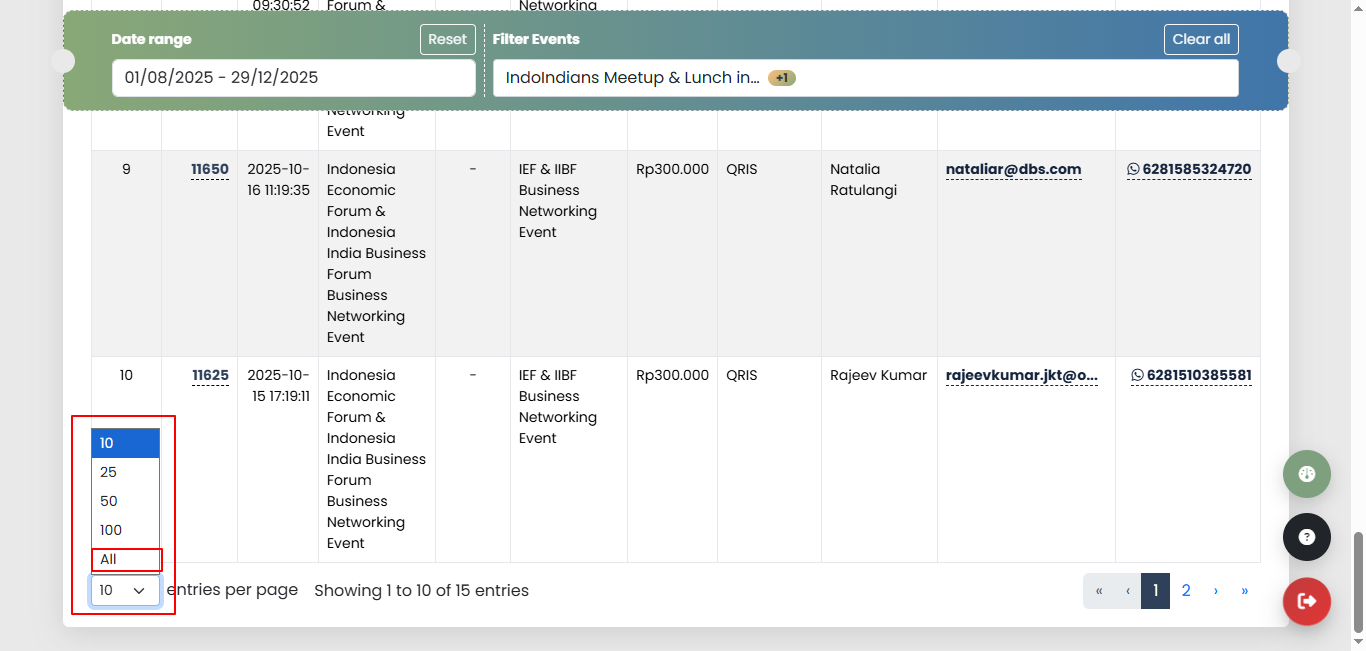1366x651 pixels.
Task: Click the Clear all filters button
Action: click(1201, 39)
